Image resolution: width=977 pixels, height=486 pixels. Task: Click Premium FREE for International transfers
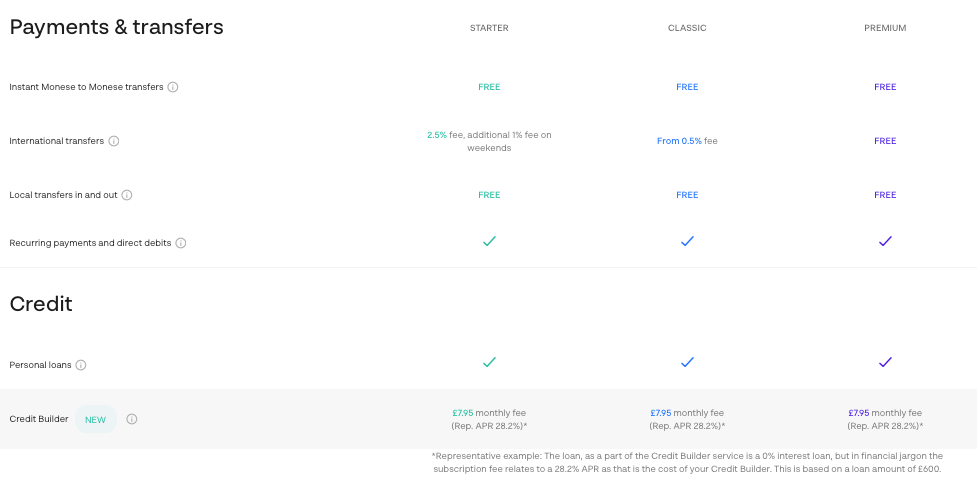885,141
